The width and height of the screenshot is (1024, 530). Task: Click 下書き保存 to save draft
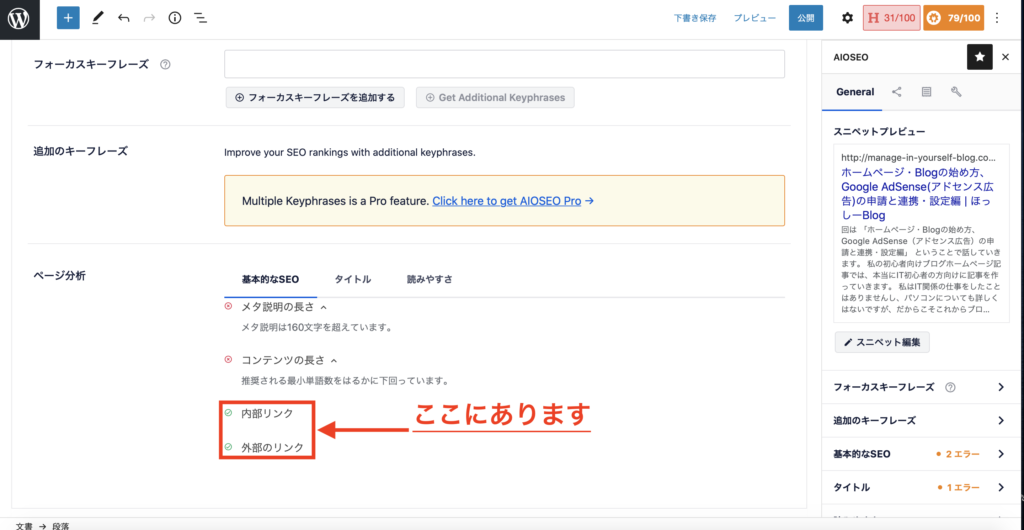695,18
